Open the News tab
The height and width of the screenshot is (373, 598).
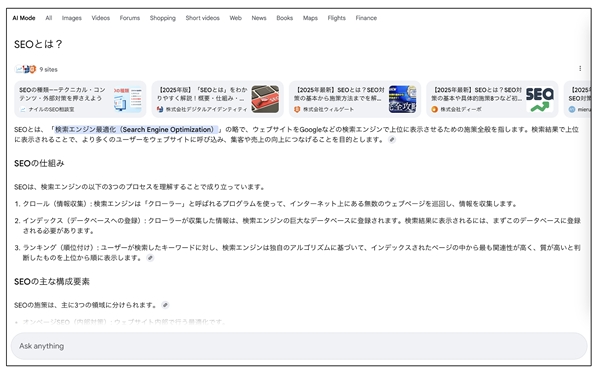[259, 18]
